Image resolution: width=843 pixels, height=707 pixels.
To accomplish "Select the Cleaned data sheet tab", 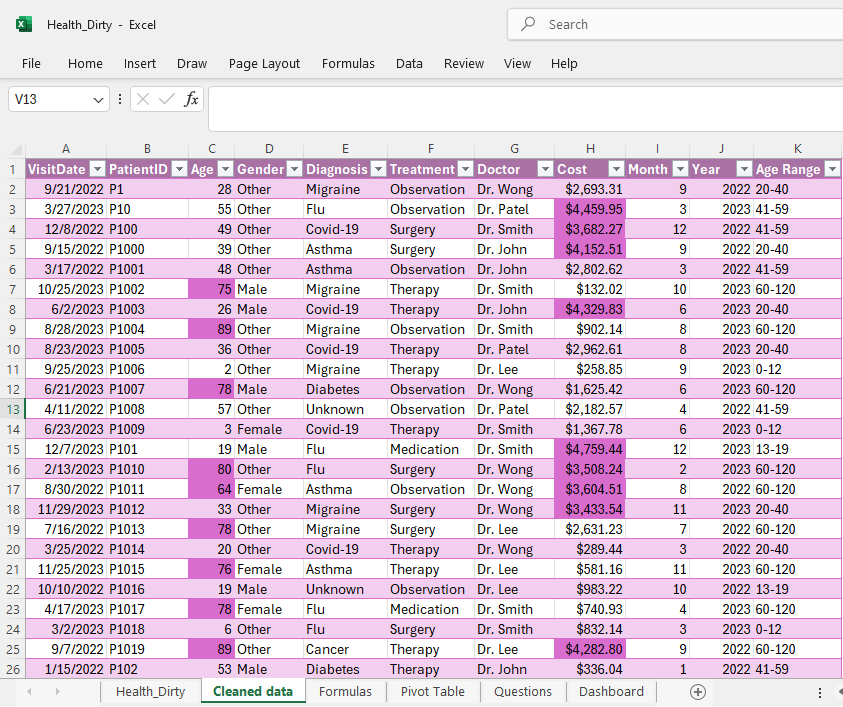I will tap(253, 691).
